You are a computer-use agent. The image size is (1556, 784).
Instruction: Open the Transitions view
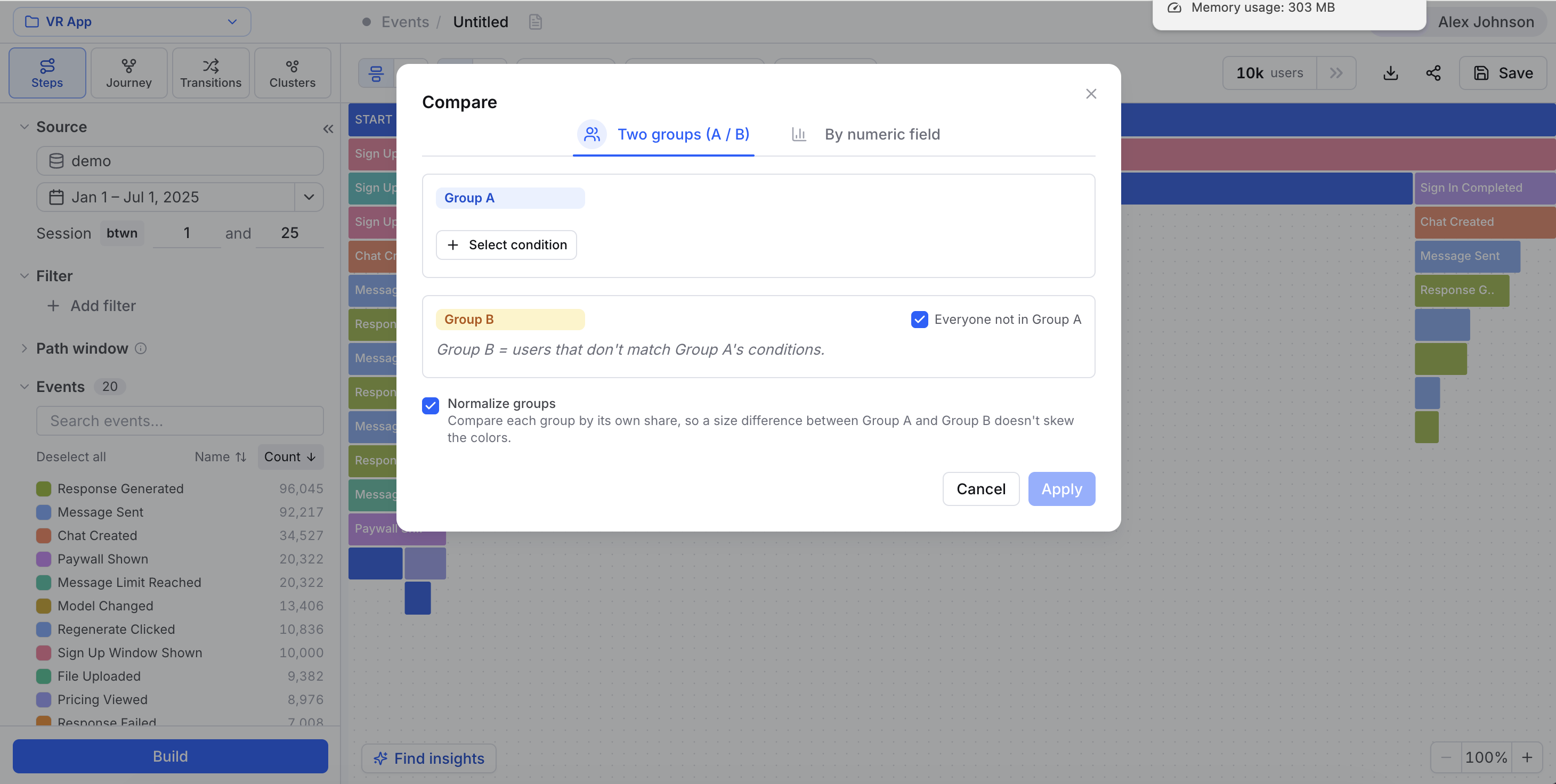[211, 73]
